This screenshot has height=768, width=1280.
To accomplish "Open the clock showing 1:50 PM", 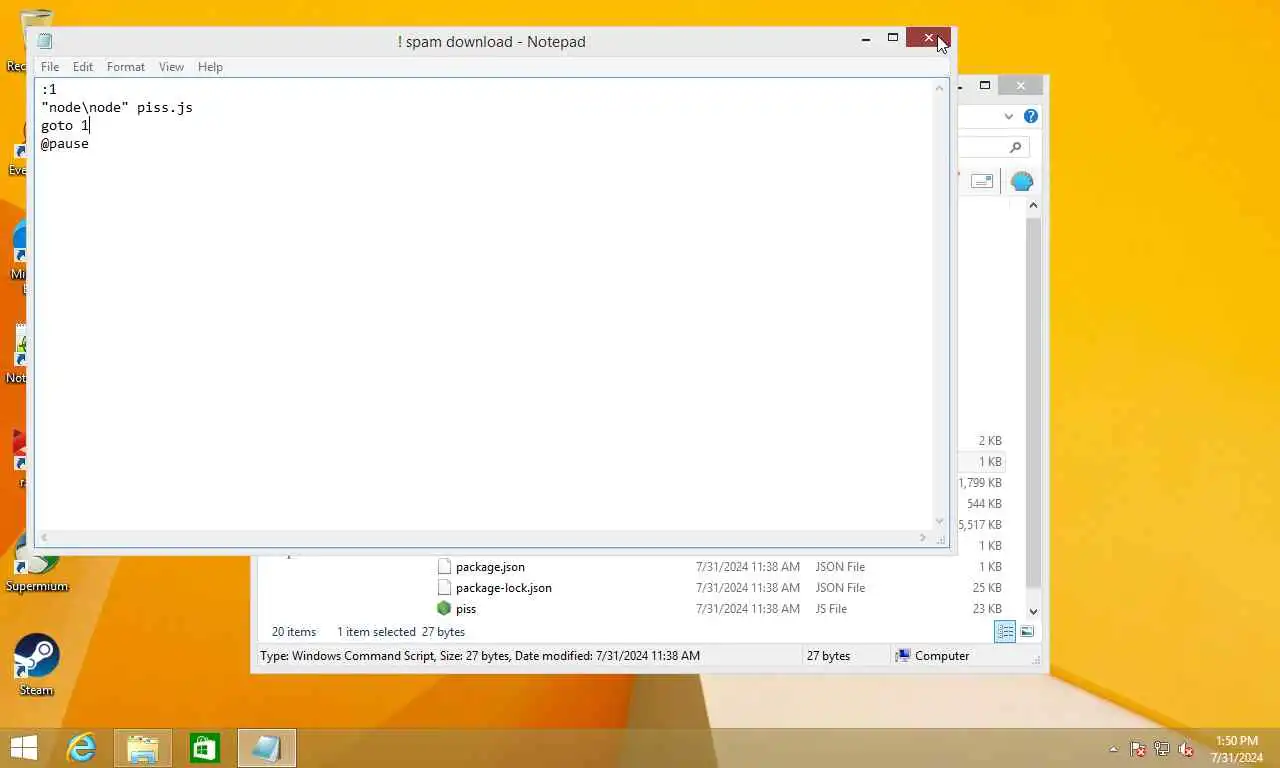I will (1237, 749).
